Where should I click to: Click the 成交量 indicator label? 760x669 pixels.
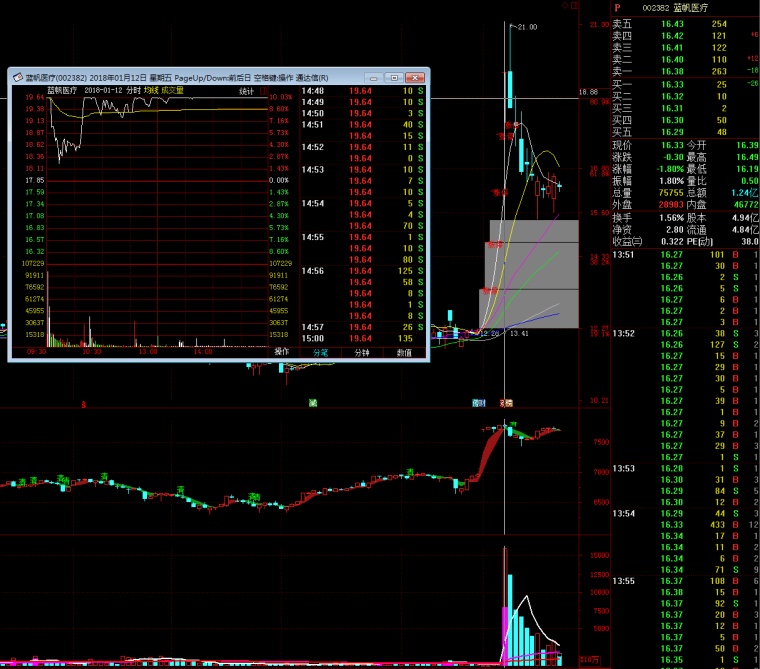172,90
